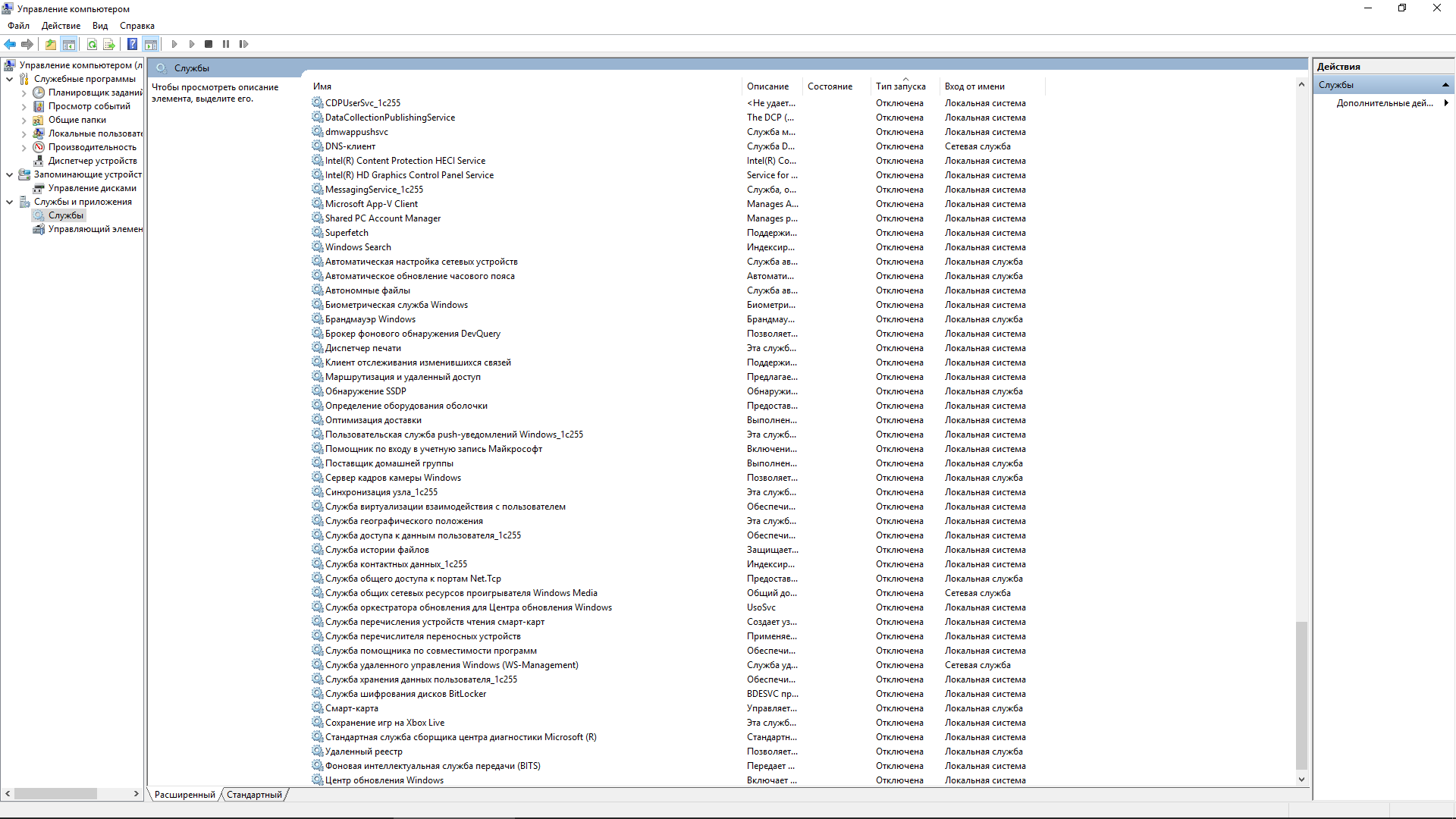Click the services list vertical scrollbar thumb
The image size is (1456, 819).
coord(1301,695)
